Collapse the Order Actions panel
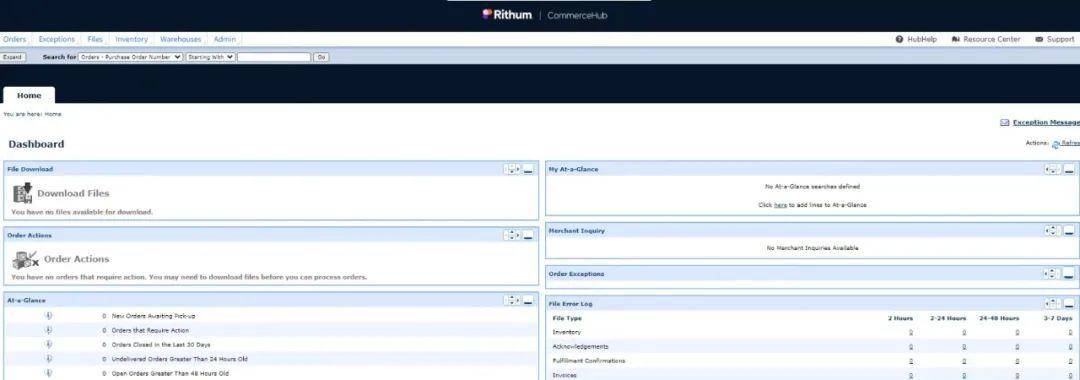1080x380 pixels. click(528, 235)
